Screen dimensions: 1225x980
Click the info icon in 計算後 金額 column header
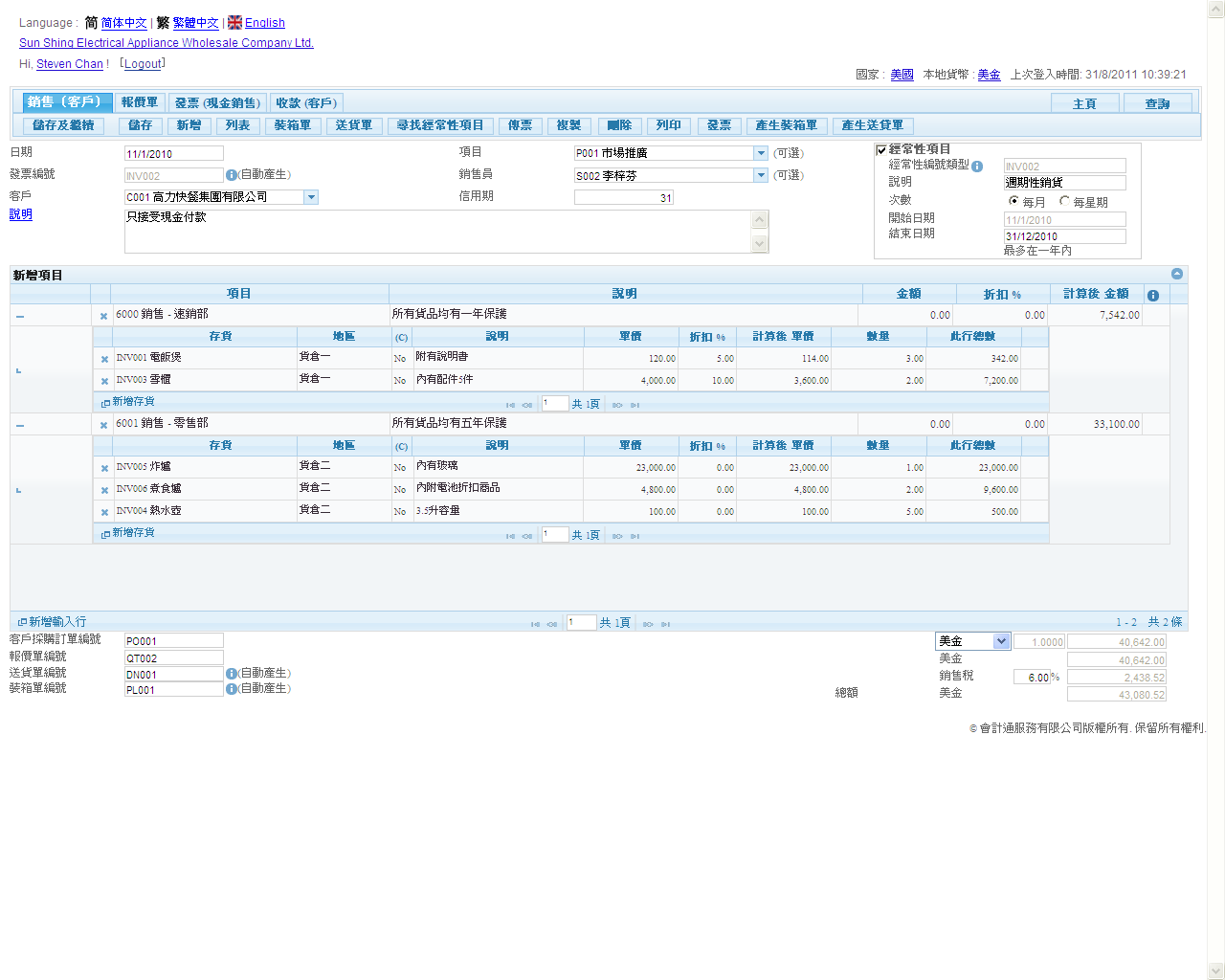pyautogui.click(x=1152, y=296)
